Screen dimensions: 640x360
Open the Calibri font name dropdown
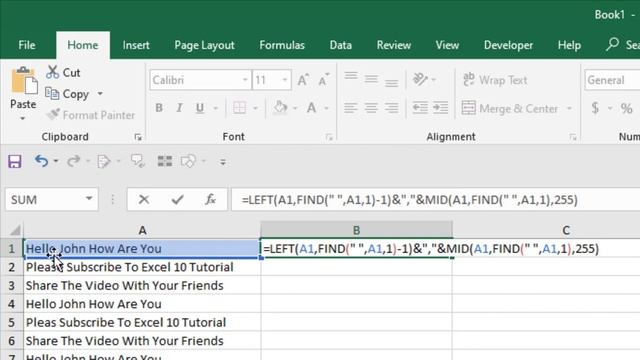[x=245, y=80]
